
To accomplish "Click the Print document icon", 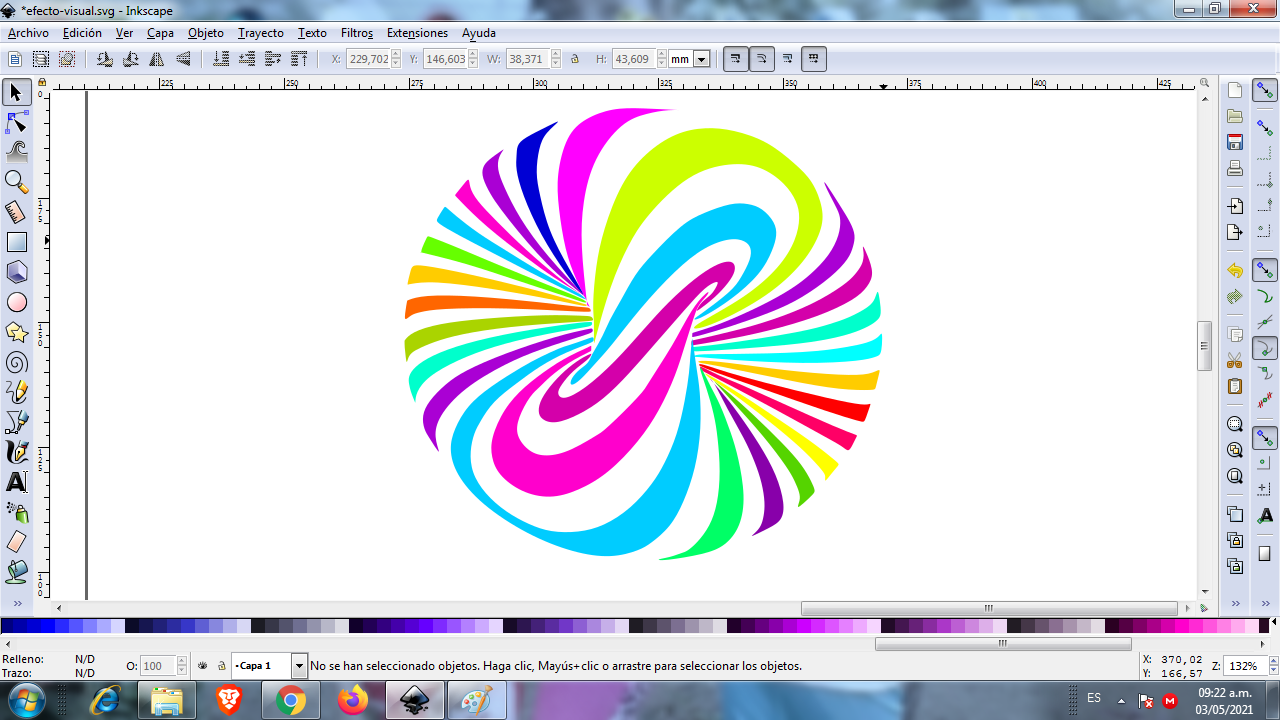I will (1235, 168).
